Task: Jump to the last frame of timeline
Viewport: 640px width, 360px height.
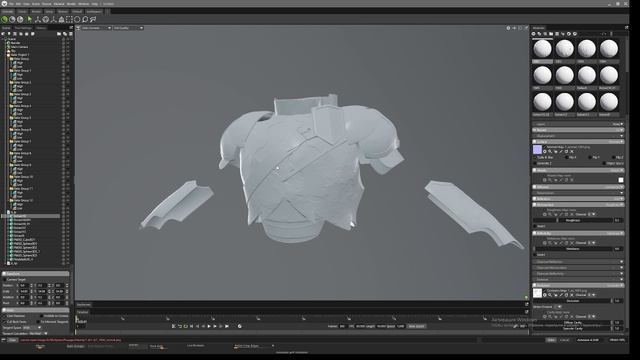Action: (227, 326)
